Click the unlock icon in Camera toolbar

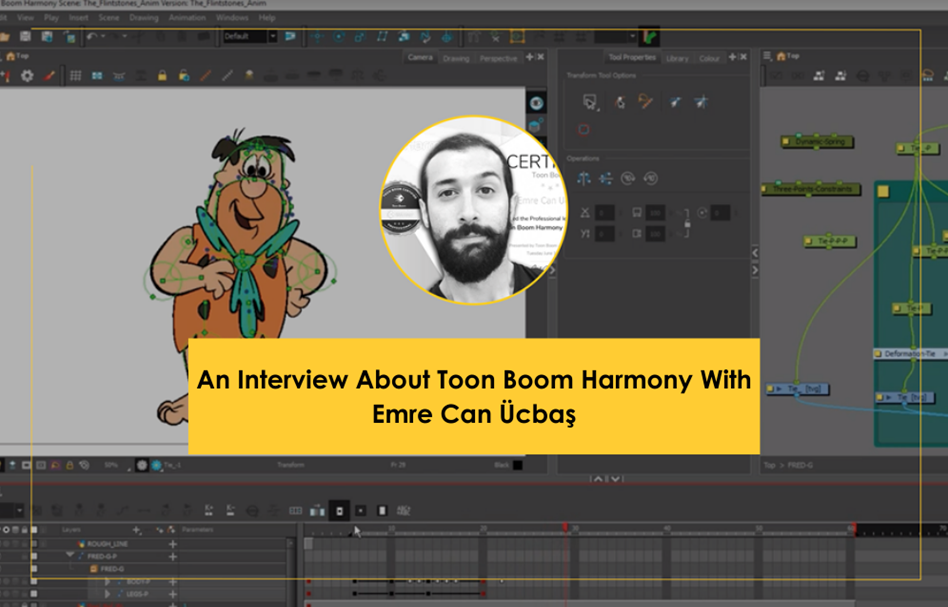click(184, 76)
